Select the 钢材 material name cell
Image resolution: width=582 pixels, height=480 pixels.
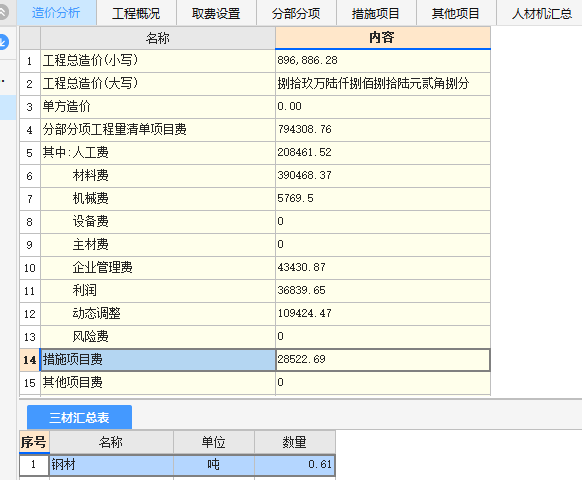111,465
